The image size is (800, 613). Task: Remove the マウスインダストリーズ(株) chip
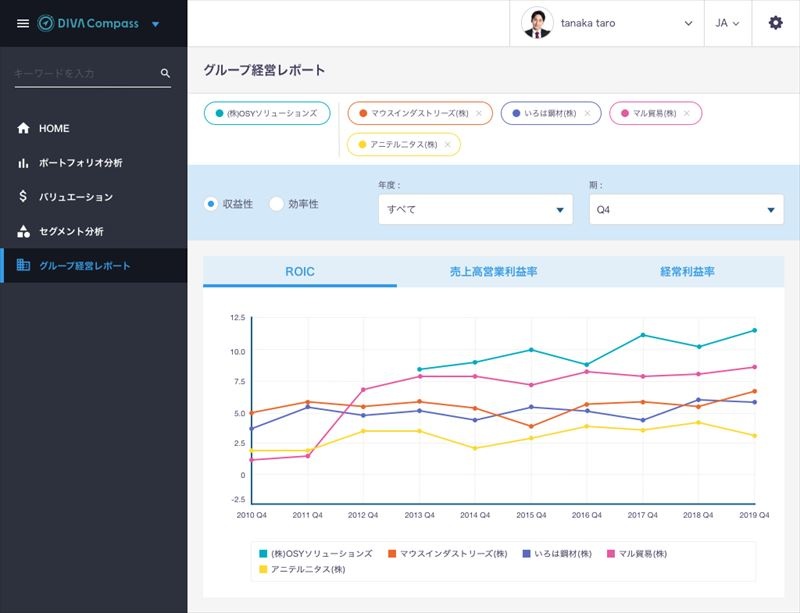[478, 114]
